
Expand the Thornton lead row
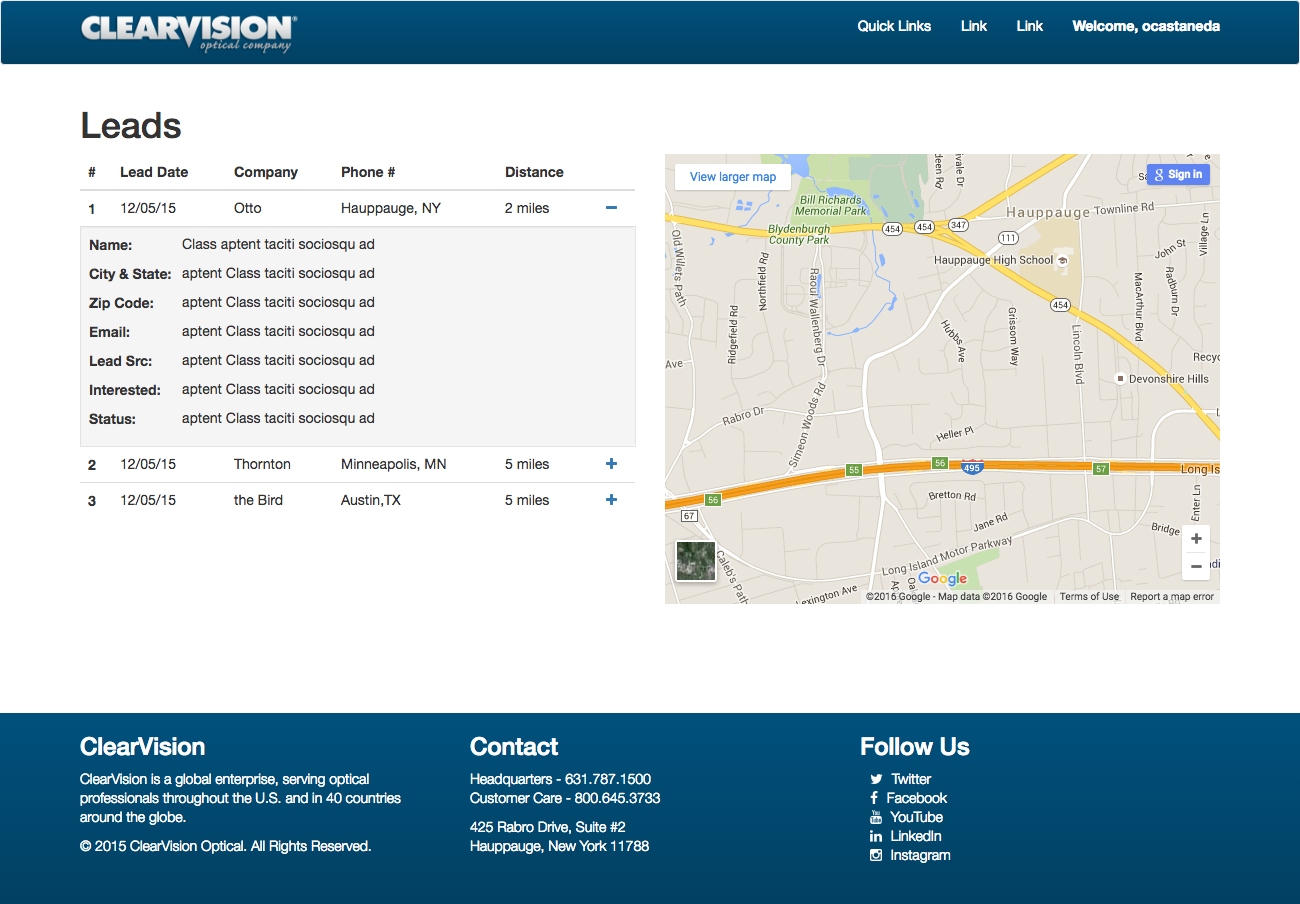click(612, 464)
